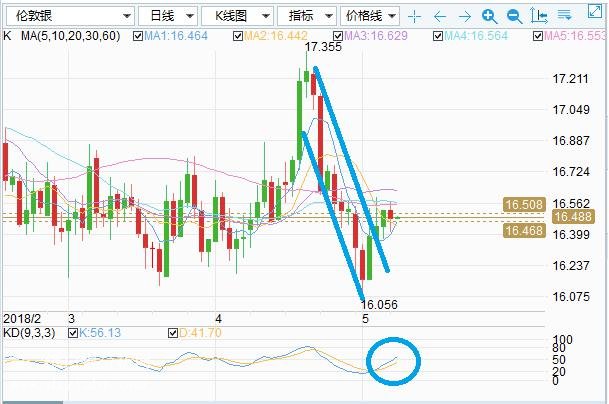Expand the 日线 period dropdown
This screenshot has width=609, height=404.
168,16
